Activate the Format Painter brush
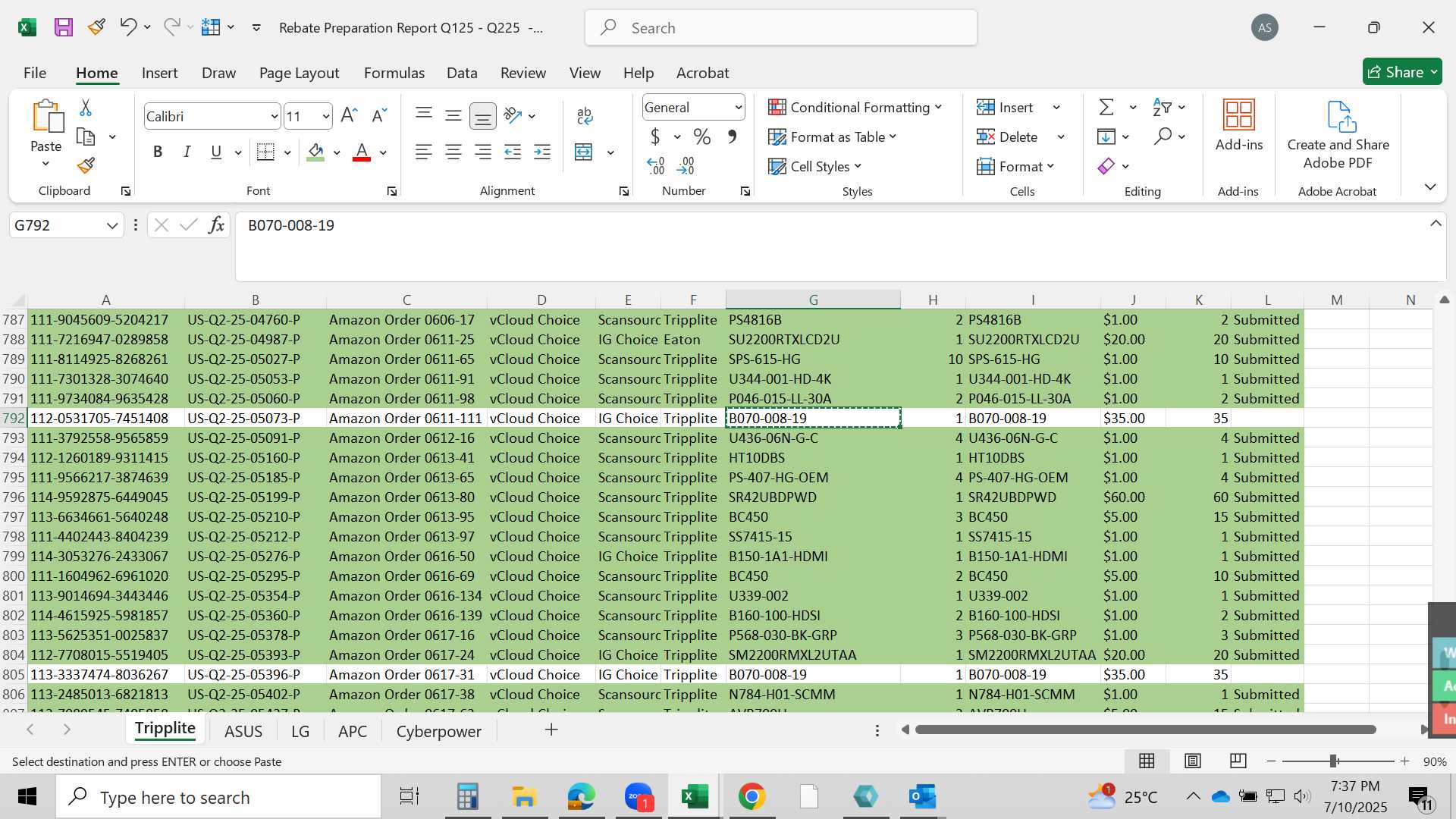Viewport: 1456px width, 819px height. [86, 165]
